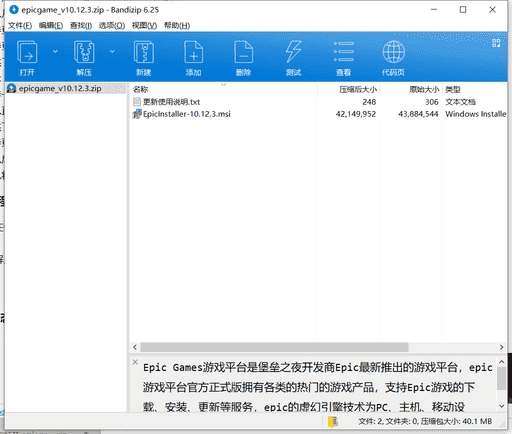Sort by the Name (名称) column header
This screenshot has height=434, width=512.
tap(140, 89)
